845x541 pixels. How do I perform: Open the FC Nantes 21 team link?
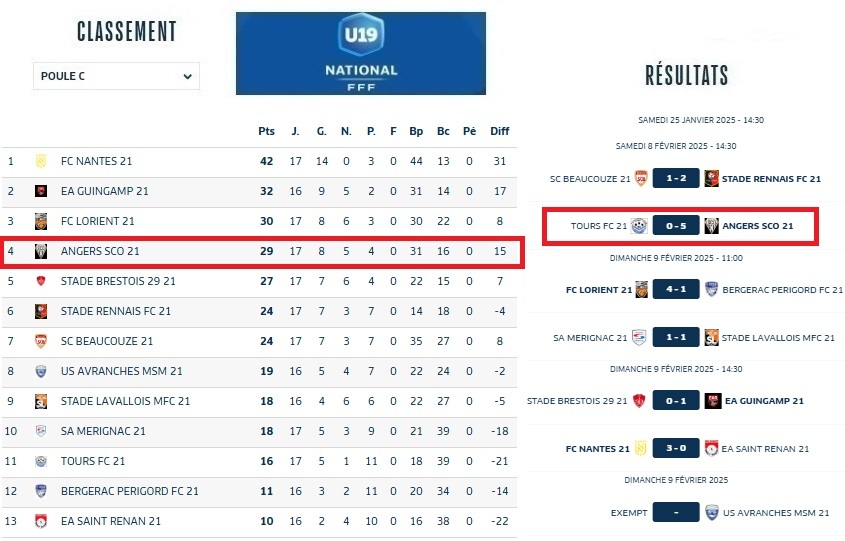96,161
